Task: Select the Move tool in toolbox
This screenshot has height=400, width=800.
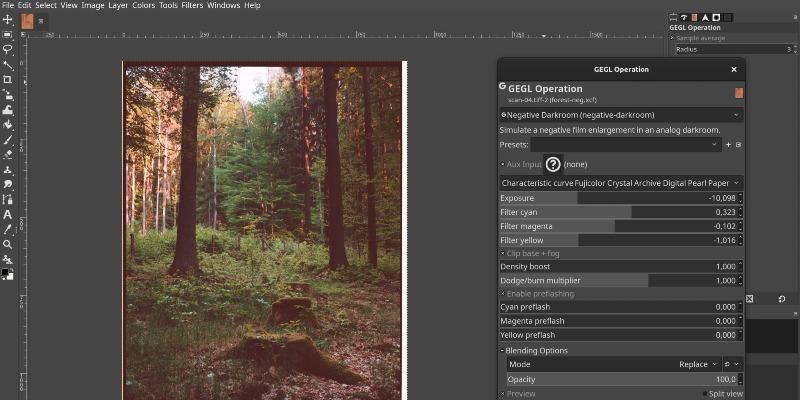Action: (7, 20)
